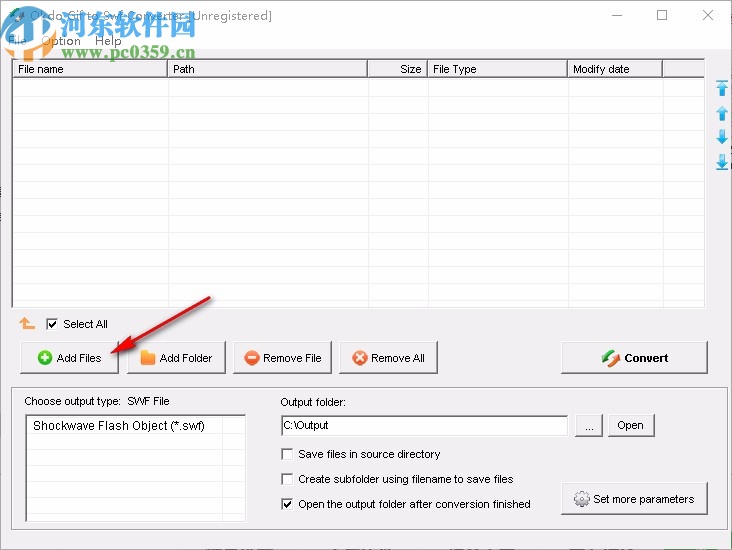Click the Add Folder button
732x550 pixels.
coord(176,358)
